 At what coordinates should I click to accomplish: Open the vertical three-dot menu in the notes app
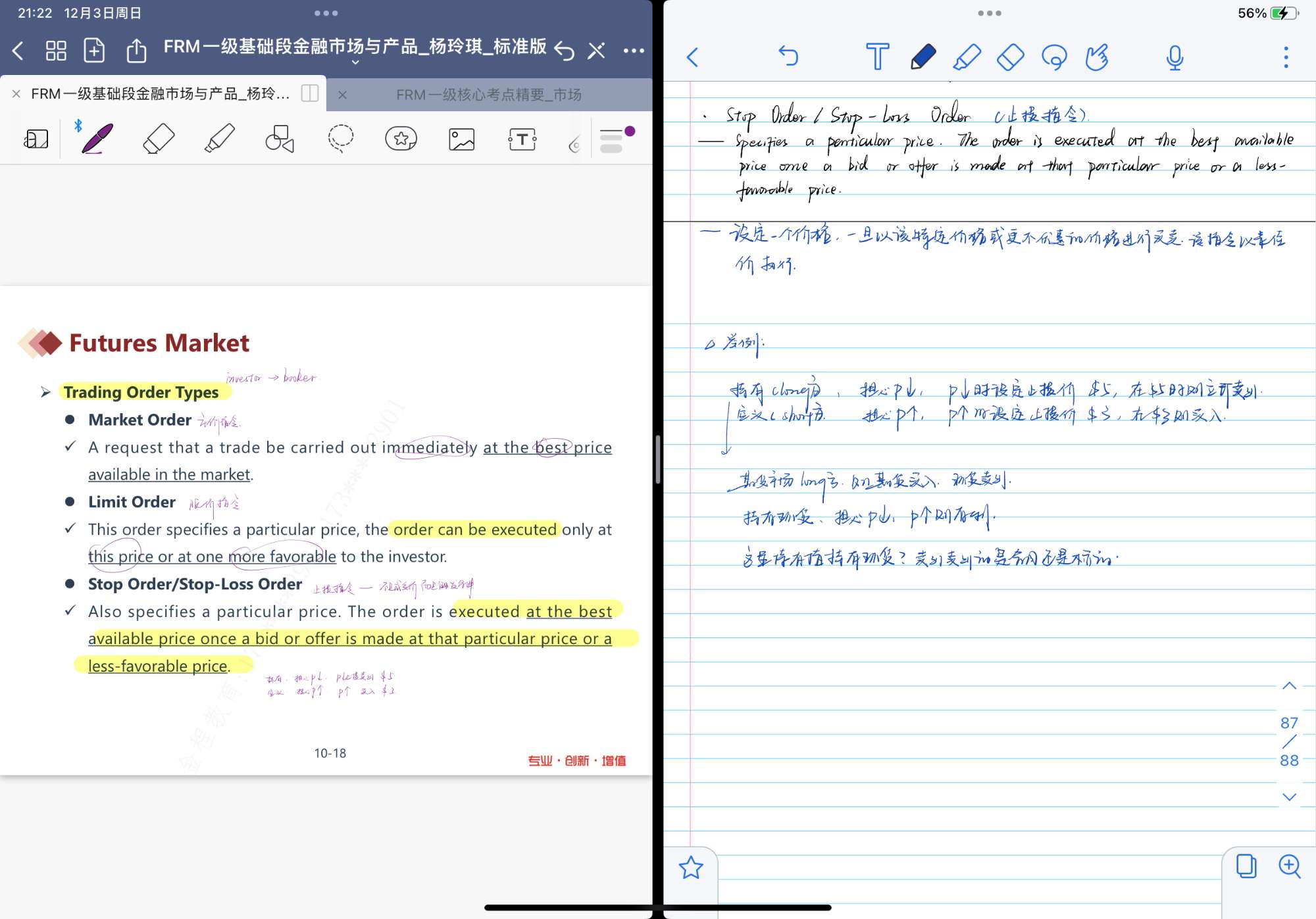pyautogui.click(x=1286, y=57)
